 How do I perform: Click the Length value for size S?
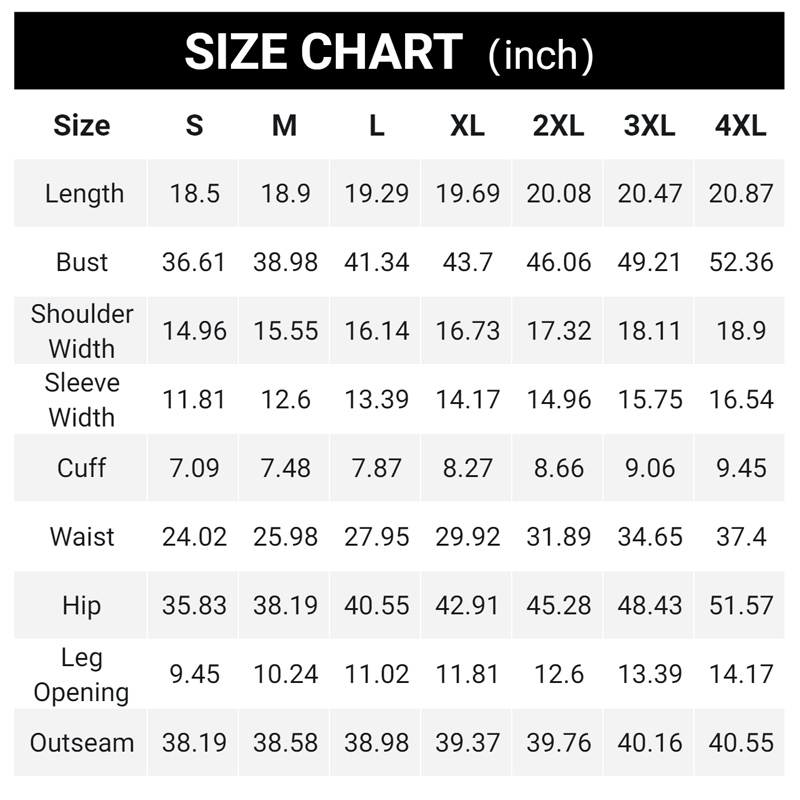(194, 194)
